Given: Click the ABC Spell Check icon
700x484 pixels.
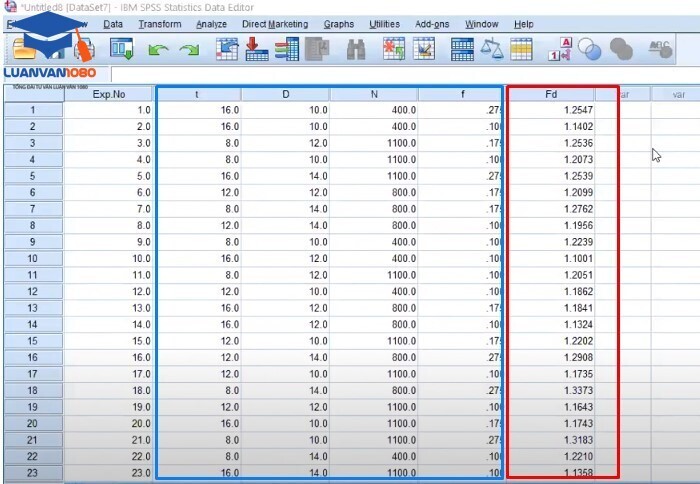Looking at the screenshot, I should pyautogui.click(x=660, y=49).
